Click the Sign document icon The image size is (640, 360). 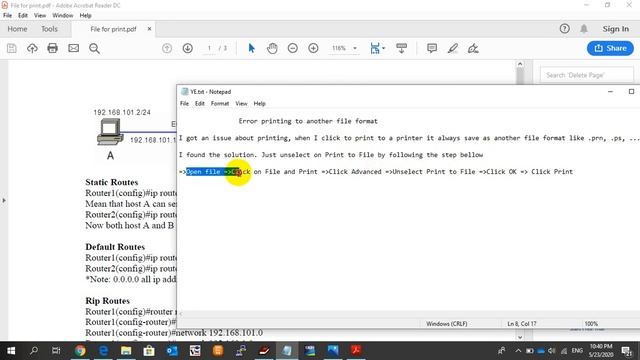[x=473, y=49]
